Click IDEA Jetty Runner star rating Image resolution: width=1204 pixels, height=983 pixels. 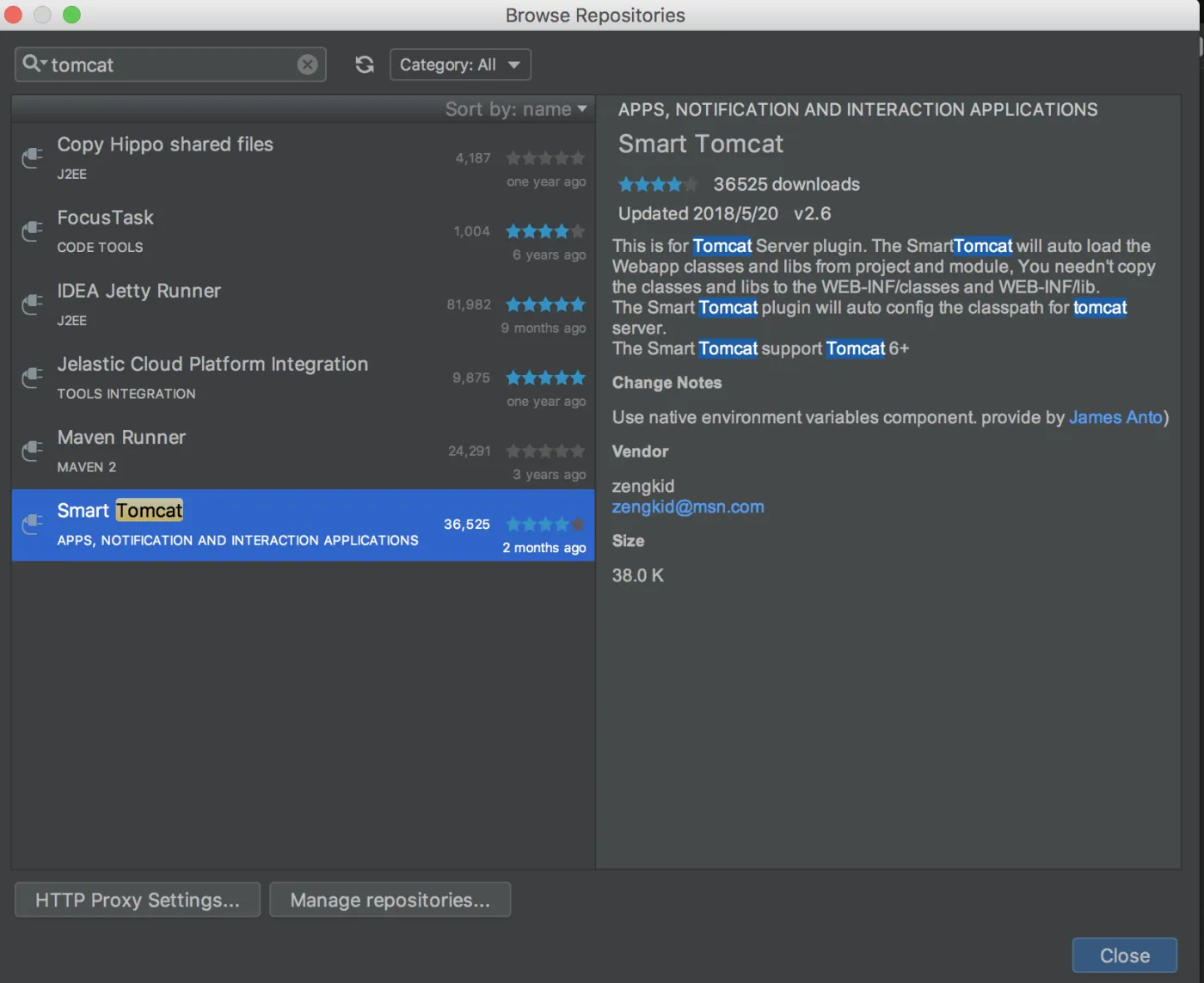tap(545, 304)
